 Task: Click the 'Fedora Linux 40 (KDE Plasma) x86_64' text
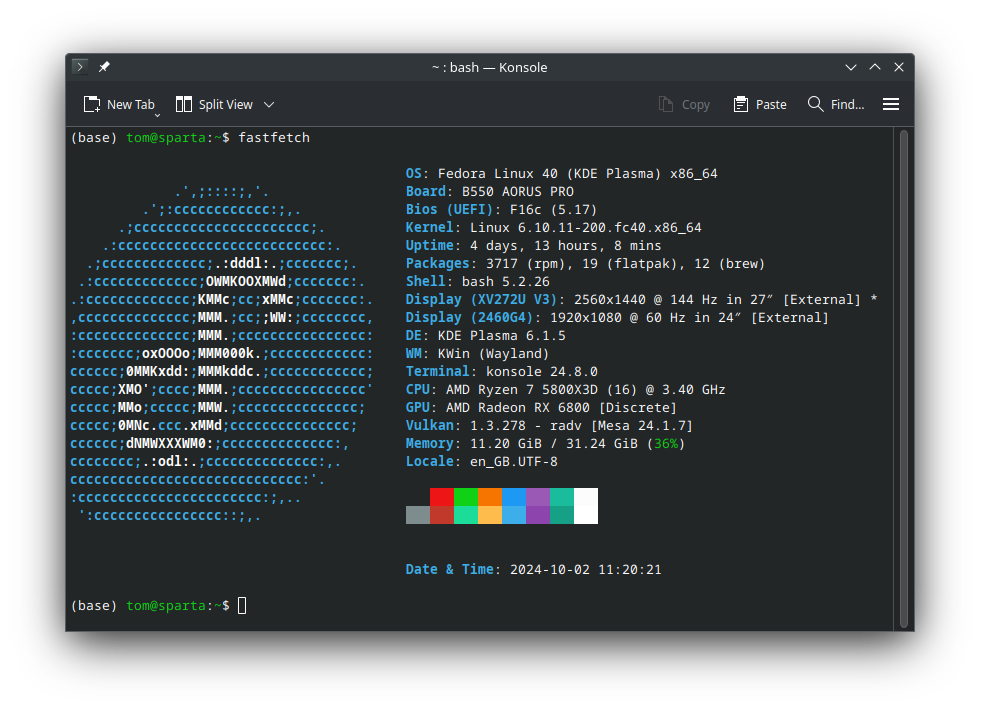click(577, 173)
